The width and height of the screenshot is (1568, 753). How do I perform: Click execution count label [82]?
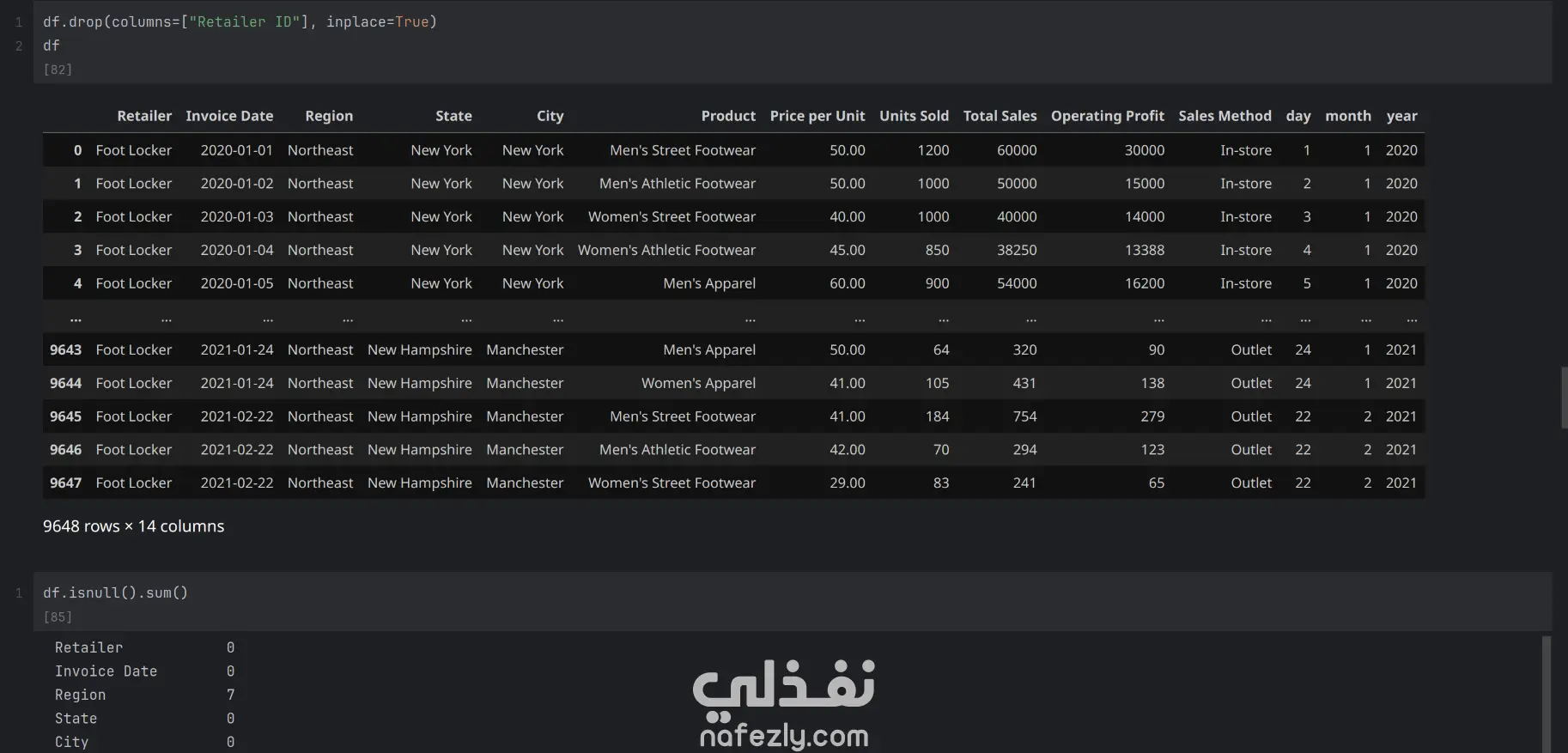58,70
